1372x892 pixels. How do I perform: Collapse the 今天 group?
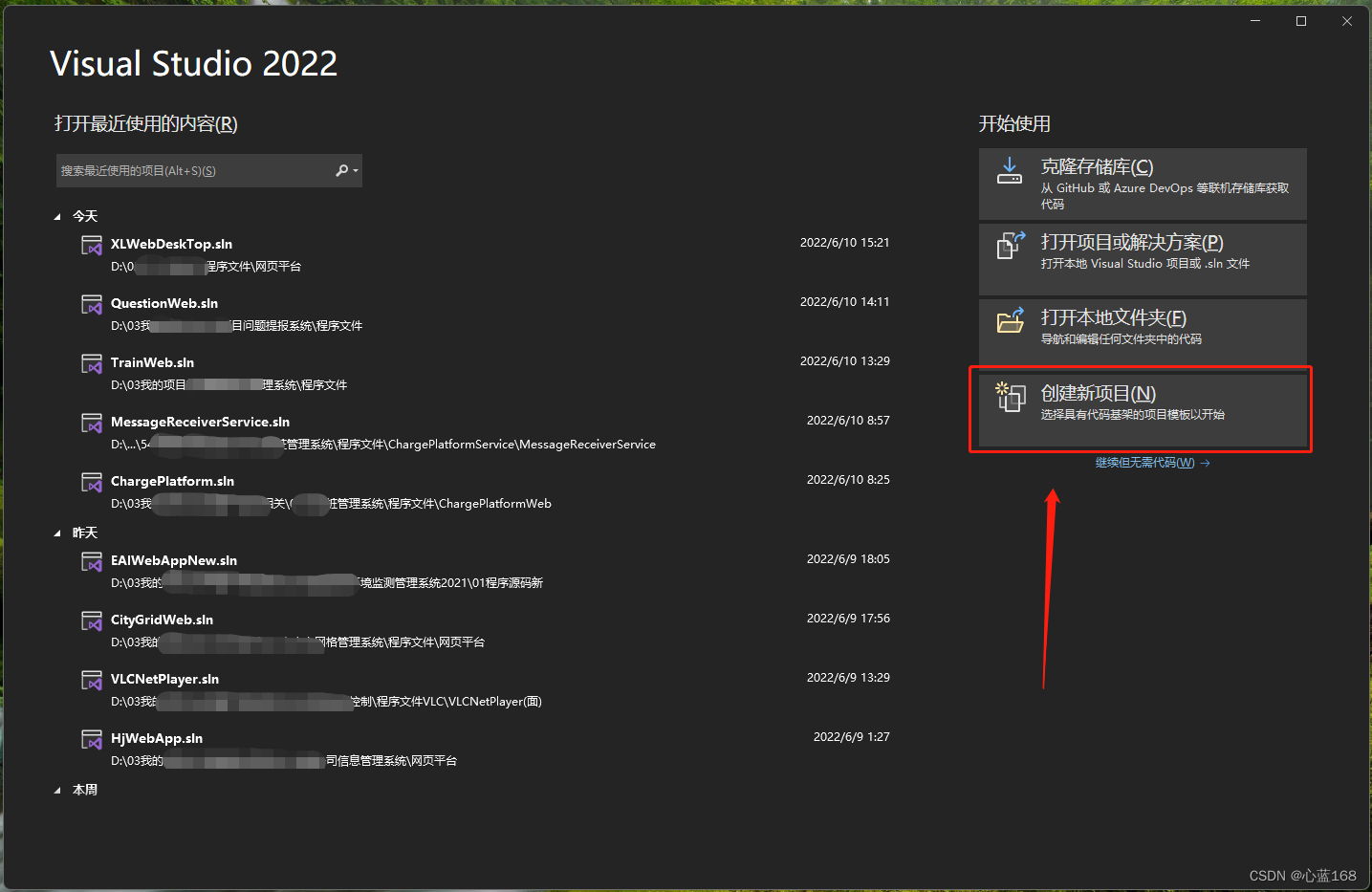coord(57,217)
